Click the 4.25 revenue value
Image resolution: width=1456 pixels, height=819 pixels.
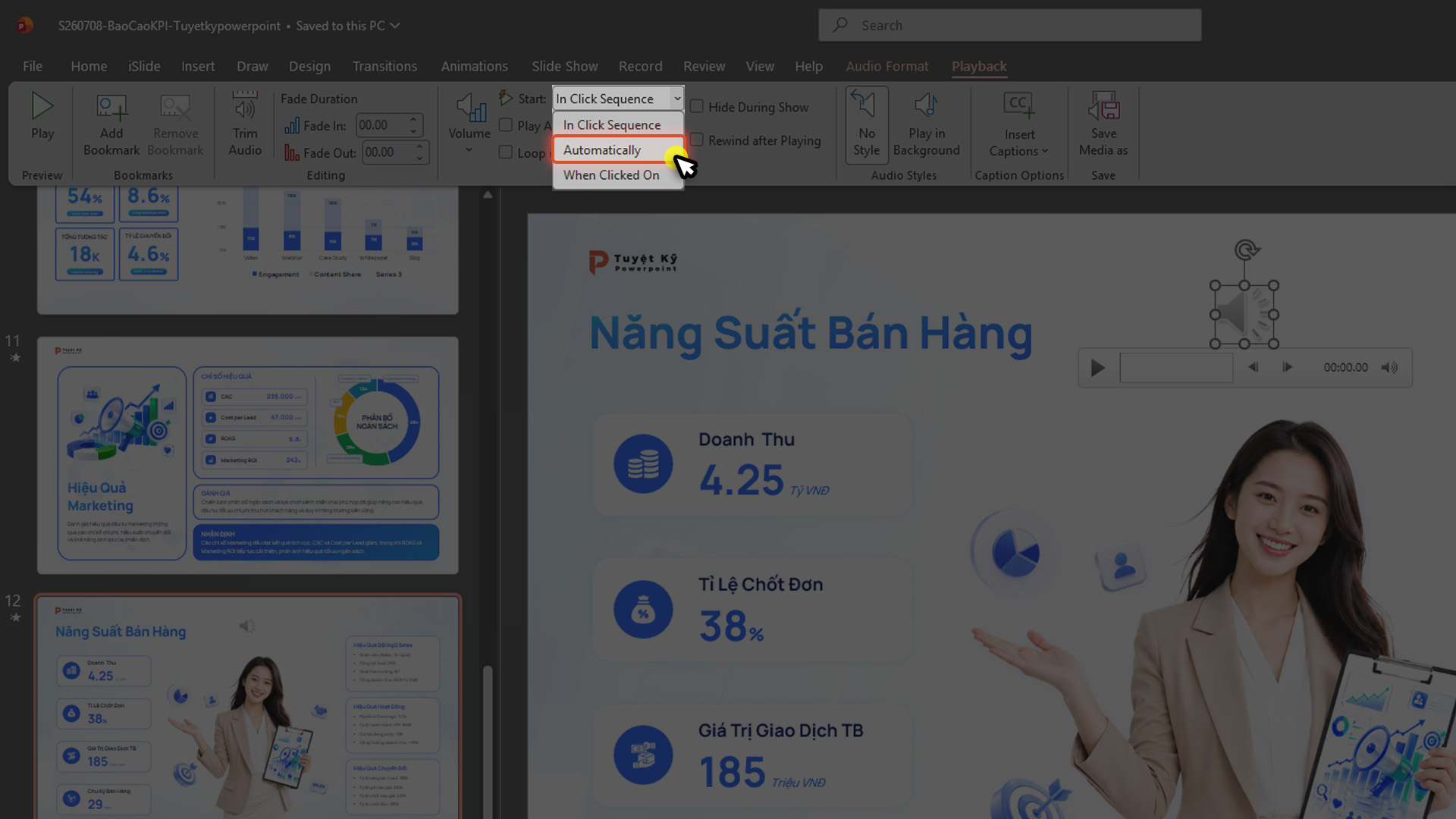click(x=741, y=480)
